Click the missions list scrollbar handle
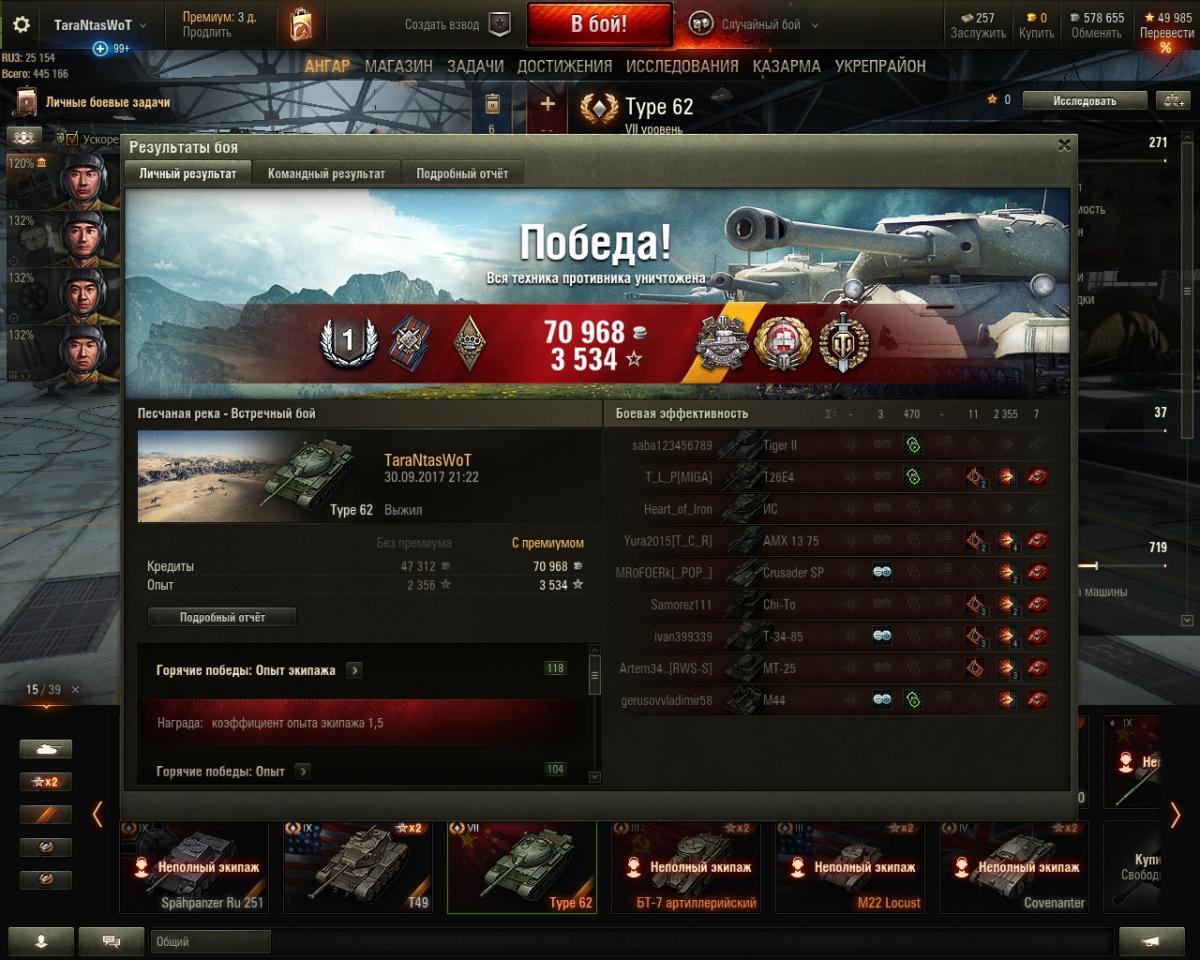The height and width of the screenshot is (960, 1200). click(x=595, y=675)
